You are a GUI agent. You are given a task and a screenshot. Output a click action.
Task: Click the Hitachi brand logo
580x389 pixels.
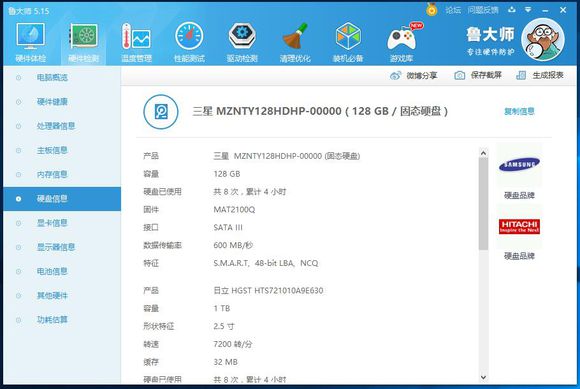[519, 226]
